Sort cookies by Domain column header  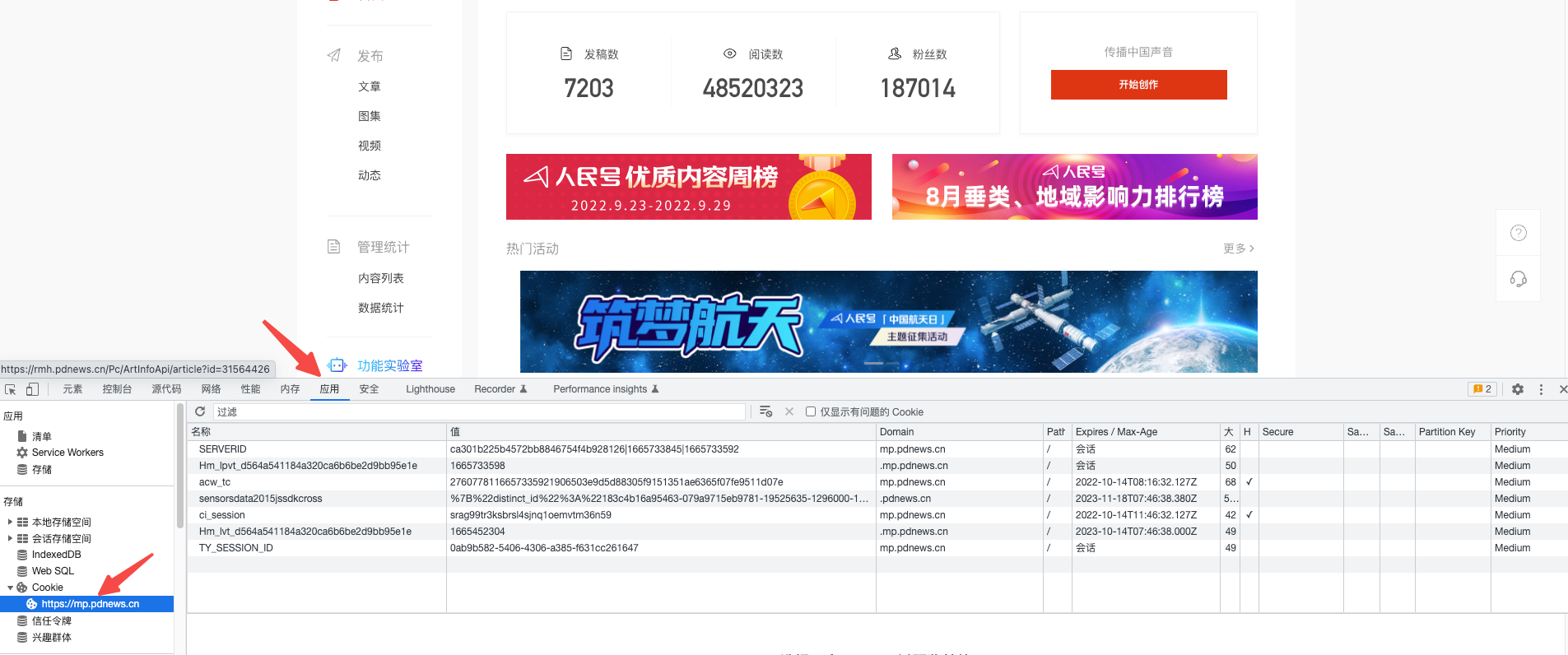960,432
